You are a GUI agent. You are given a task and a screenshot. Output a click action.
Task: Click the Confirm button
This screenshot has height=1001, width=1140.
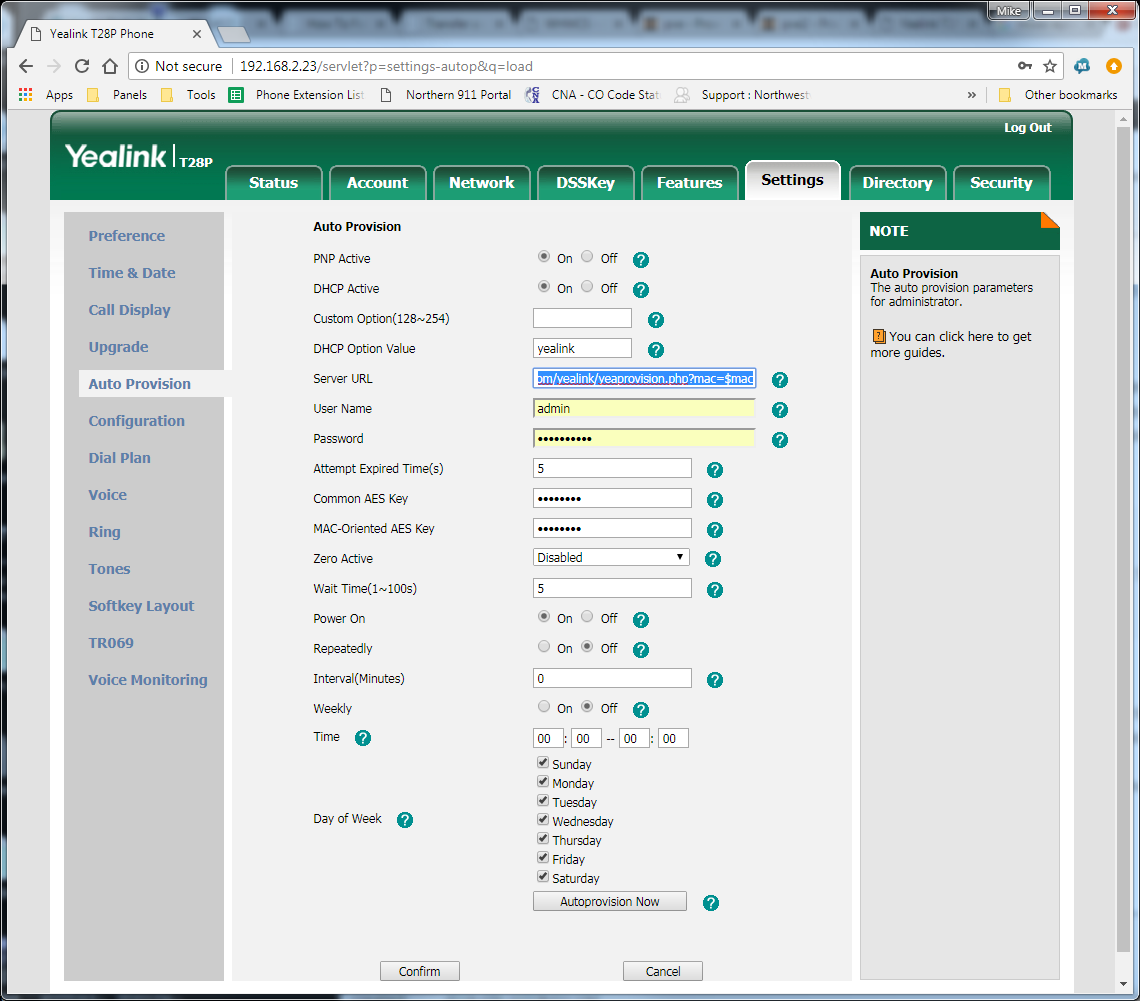(420, 971)
